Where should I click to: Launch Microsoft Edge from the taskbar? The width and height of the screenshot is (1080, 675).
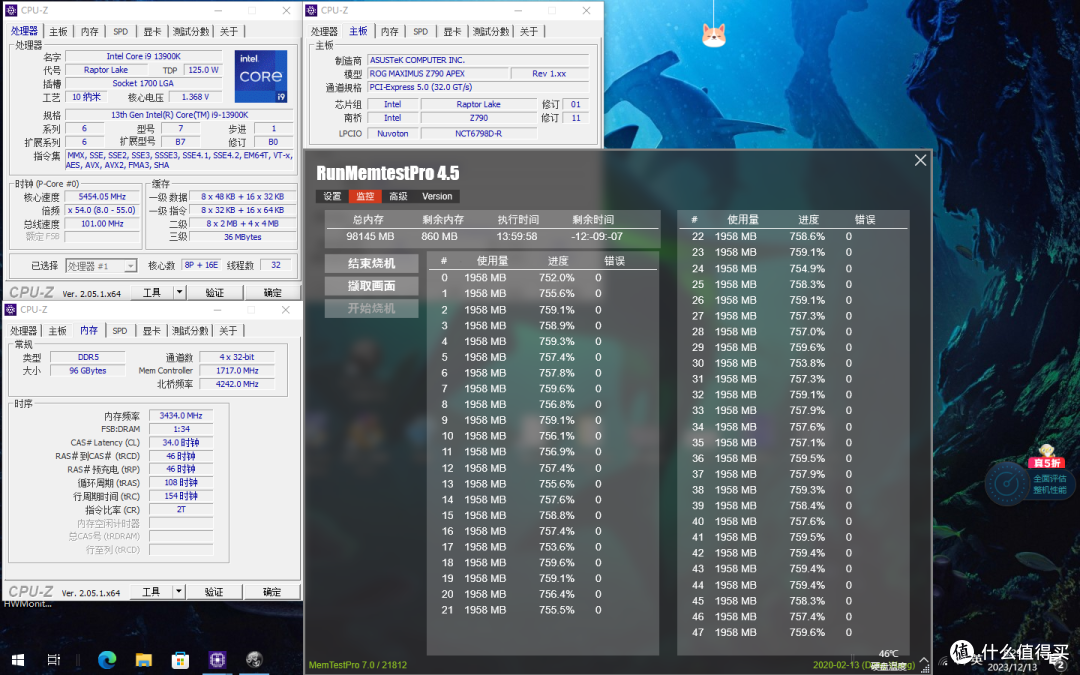click(x=107, y=660)
